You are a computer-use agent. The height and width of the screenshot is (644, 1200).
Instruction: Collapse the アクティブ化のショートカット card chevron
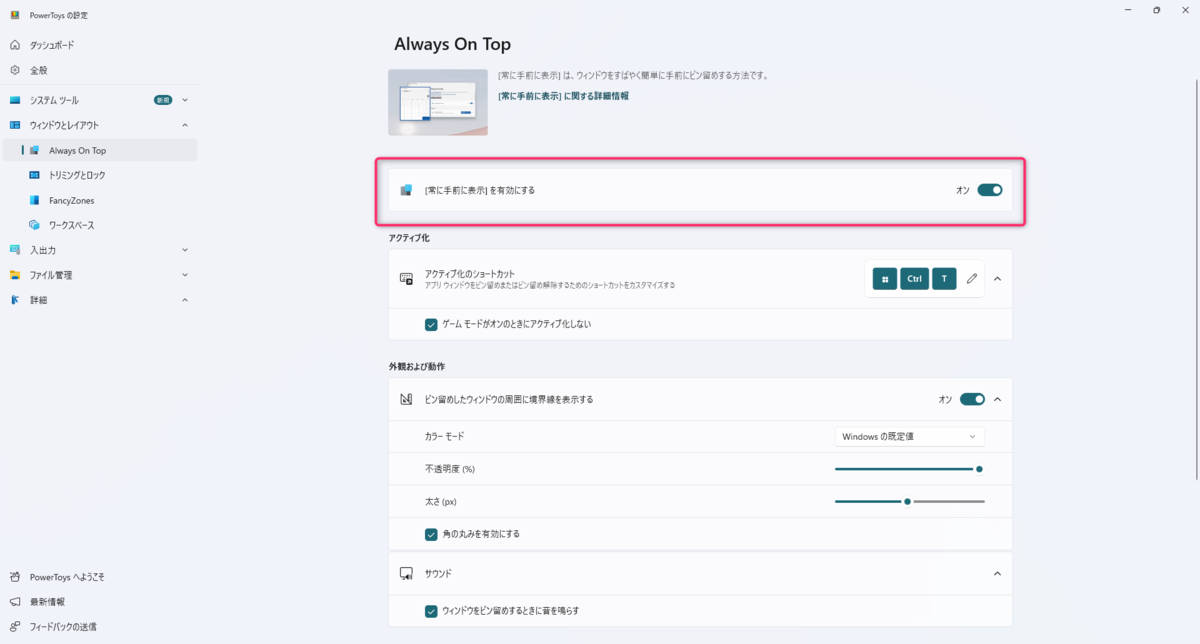(997, 279)
